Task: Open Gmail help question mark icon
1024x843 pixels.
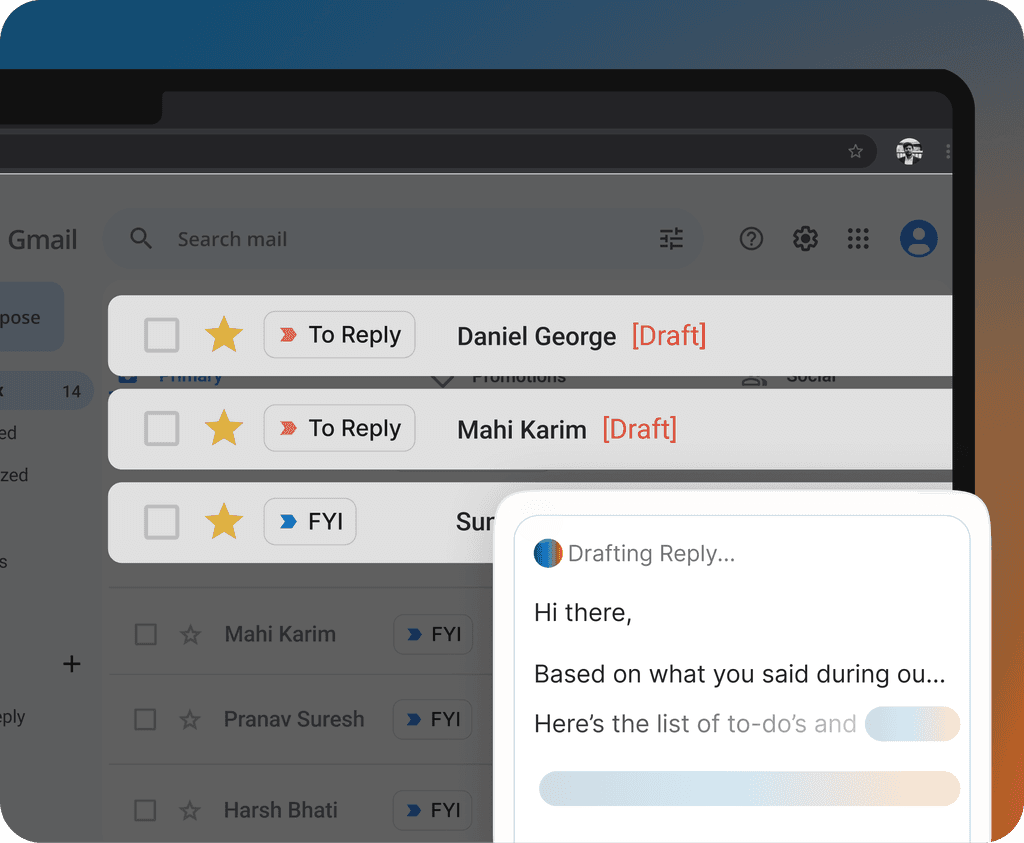Action: point(751,238)
